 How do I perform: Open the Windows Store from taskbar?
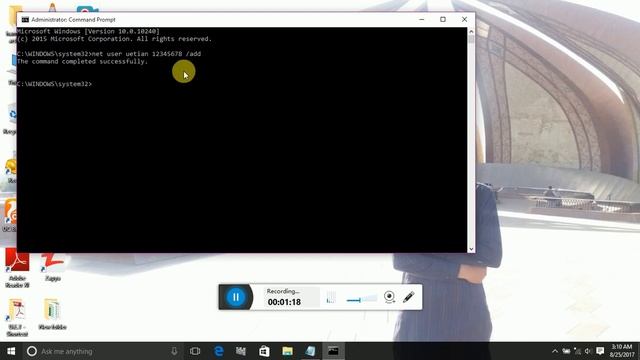[x=264, y=351]
